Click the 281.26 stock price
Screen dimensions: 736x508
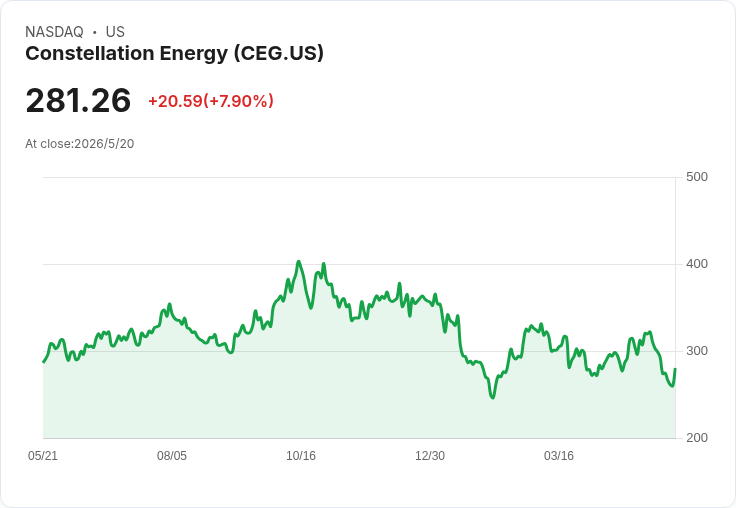click(78, 100)
